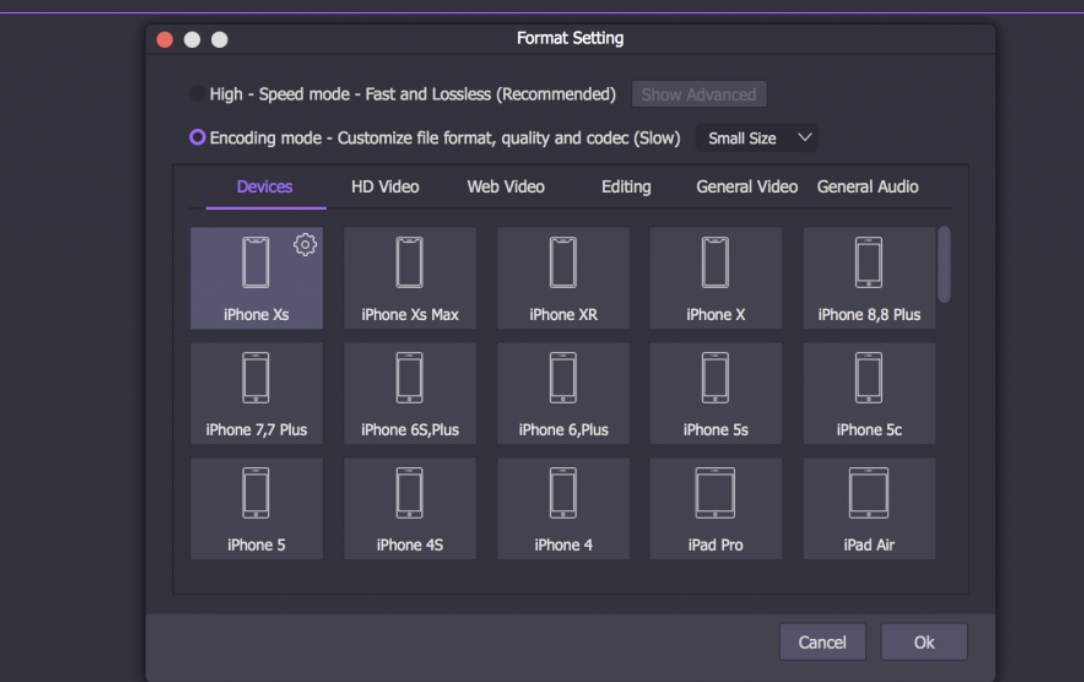Go to the General Video tab
The height and width of the screenshot is (682, 1084).
click(747, 187)
